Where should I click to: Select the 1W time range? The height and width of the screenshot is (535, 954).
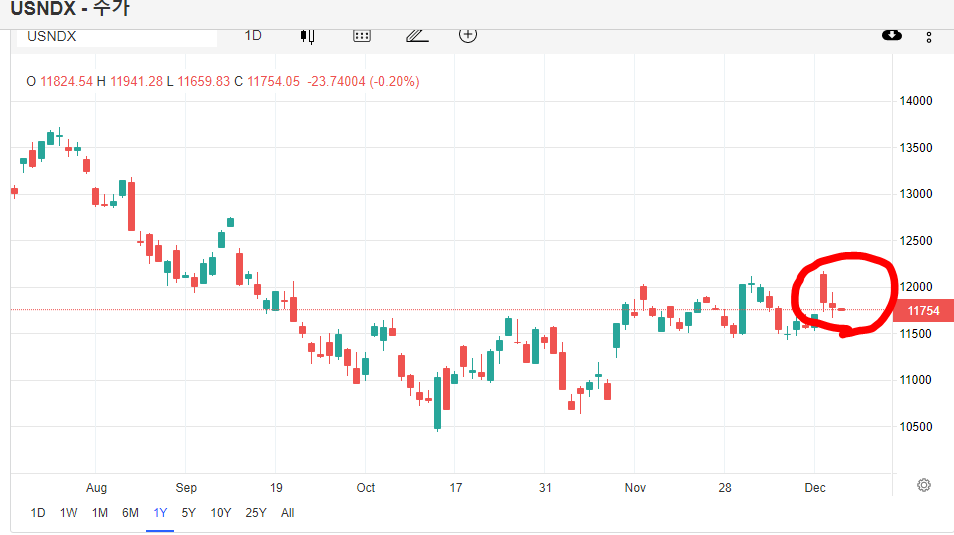pyautogui.click(x=68, y=512)
